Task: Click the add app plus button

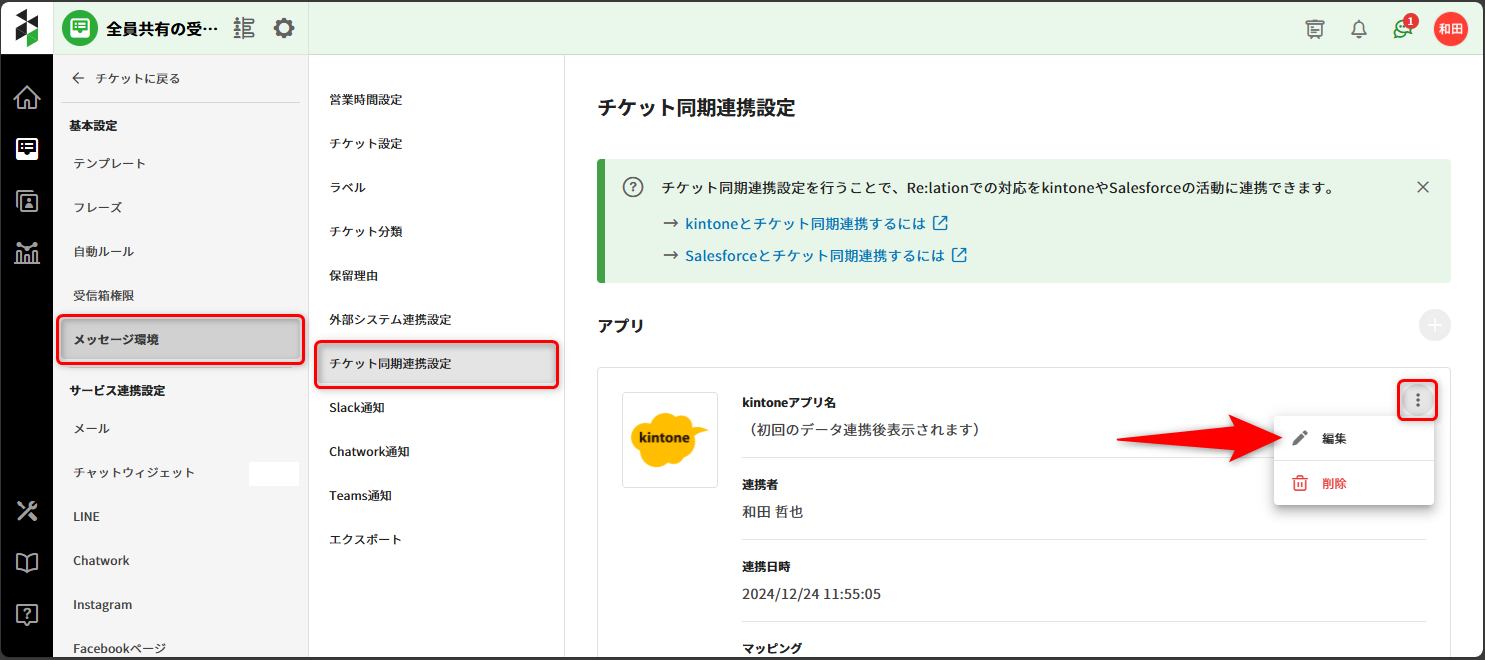Action: click(x=1434, y=325)
